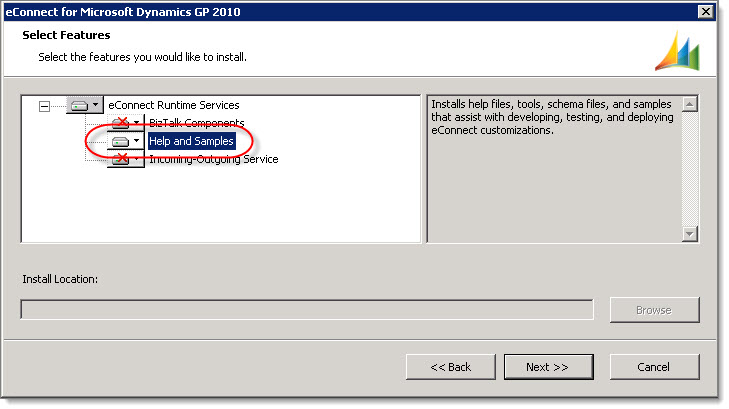Select the eConnect Runtime Services feature label

click(x=173, y=105)
